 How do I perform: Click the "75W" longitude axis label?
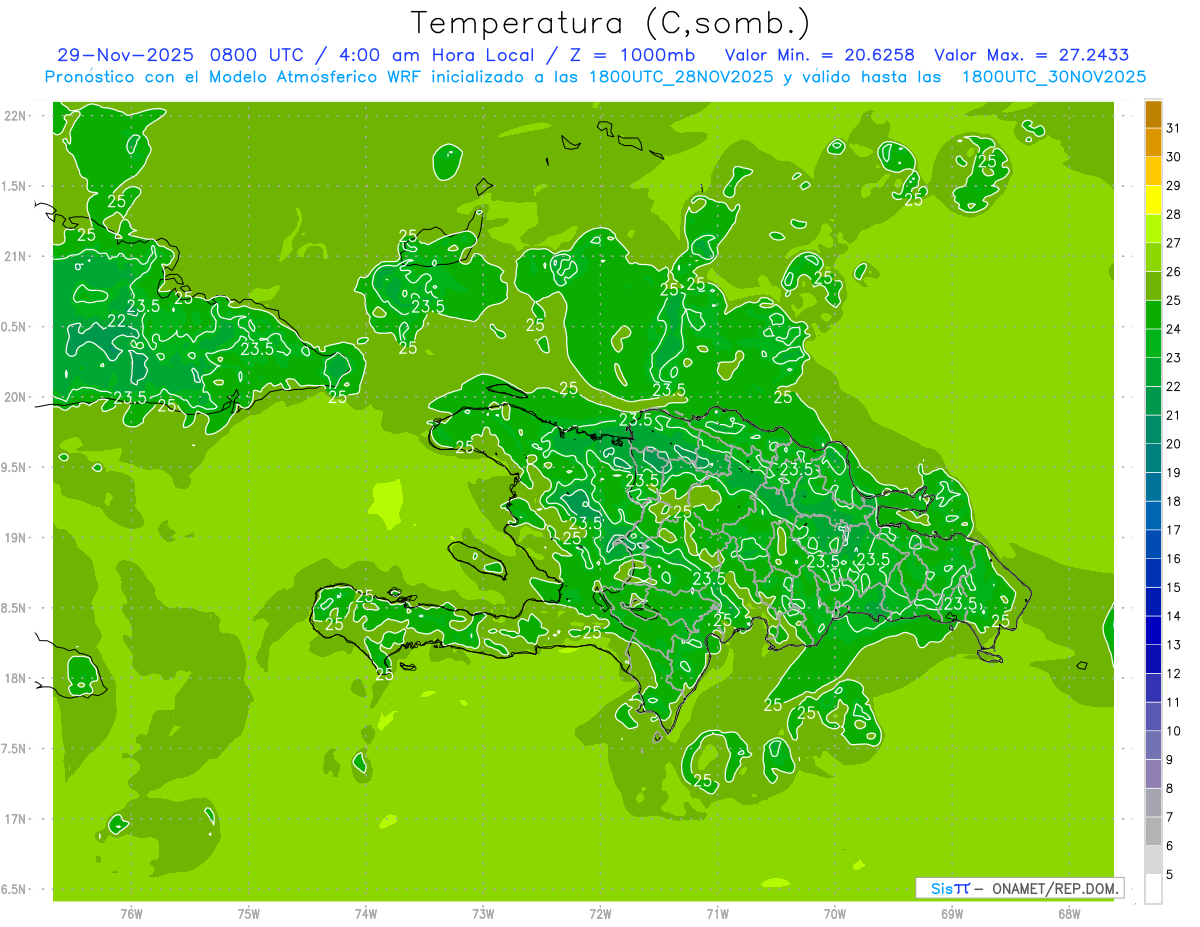click(x=249, y=914)
